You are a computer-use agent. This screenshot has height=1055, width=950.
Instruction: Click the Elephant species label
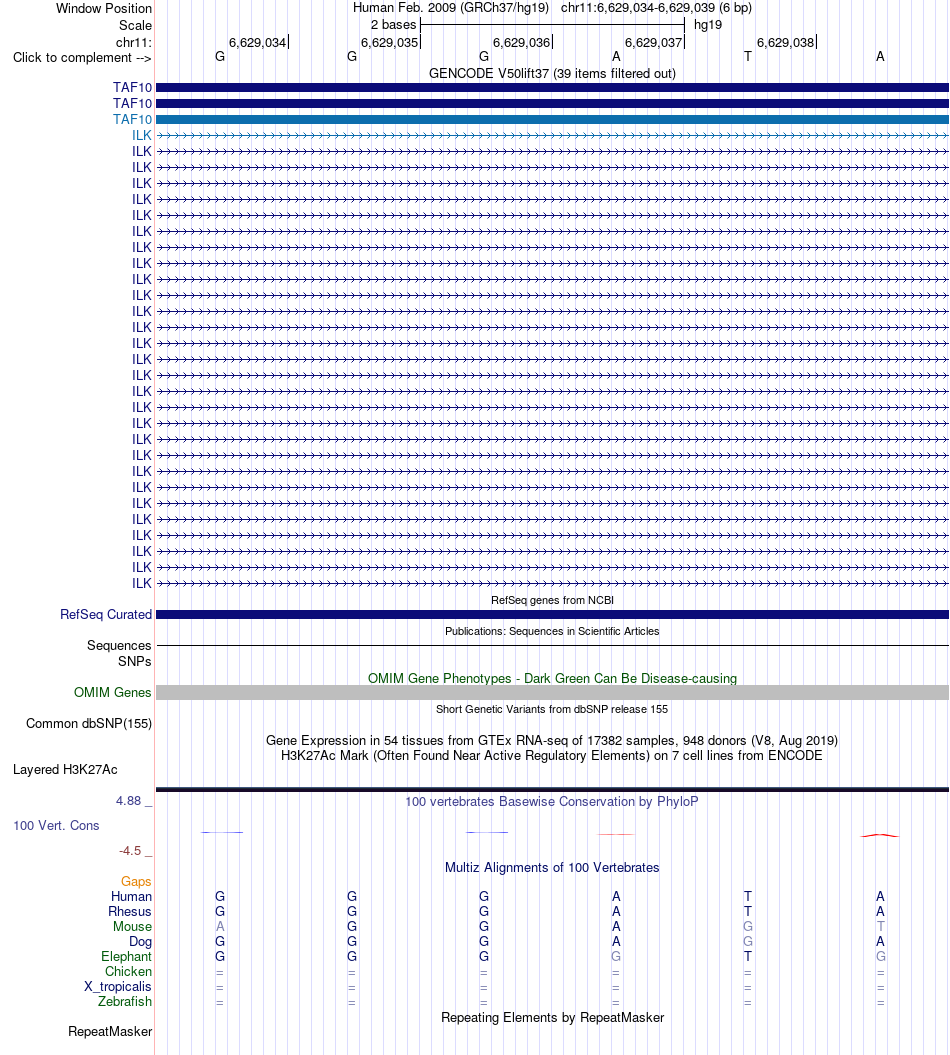[126, 957]
